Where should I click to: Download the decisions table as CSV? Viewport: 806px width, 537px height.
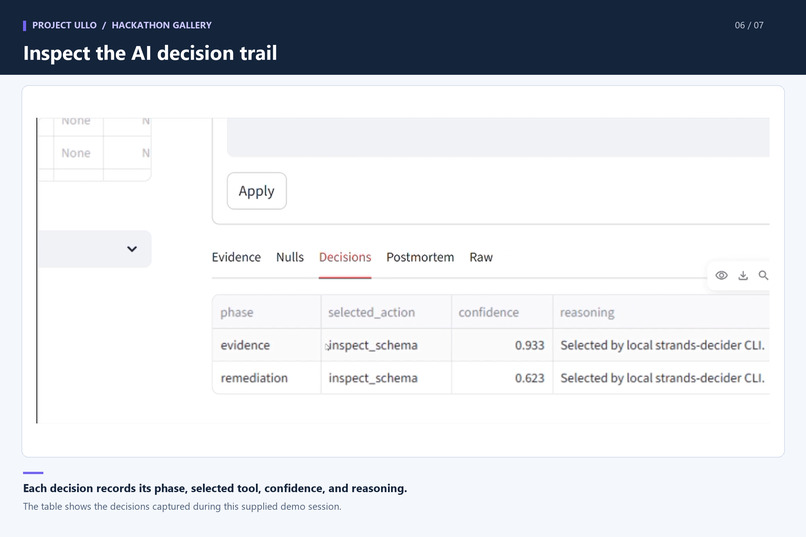(743, 275)
